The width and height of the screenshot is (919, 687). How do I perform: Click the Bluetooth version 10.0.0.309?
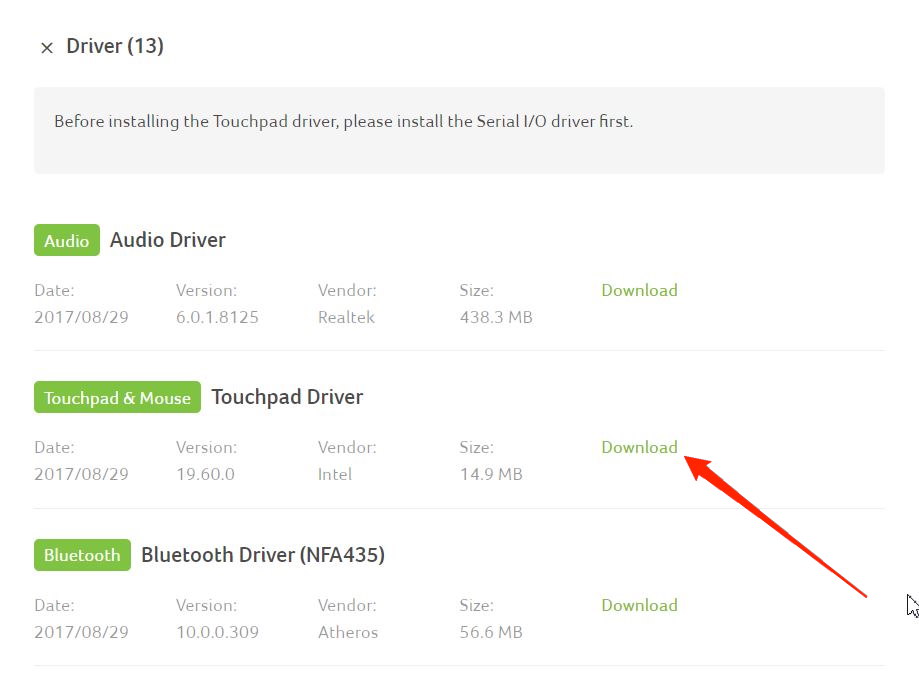tap(217, 632)
